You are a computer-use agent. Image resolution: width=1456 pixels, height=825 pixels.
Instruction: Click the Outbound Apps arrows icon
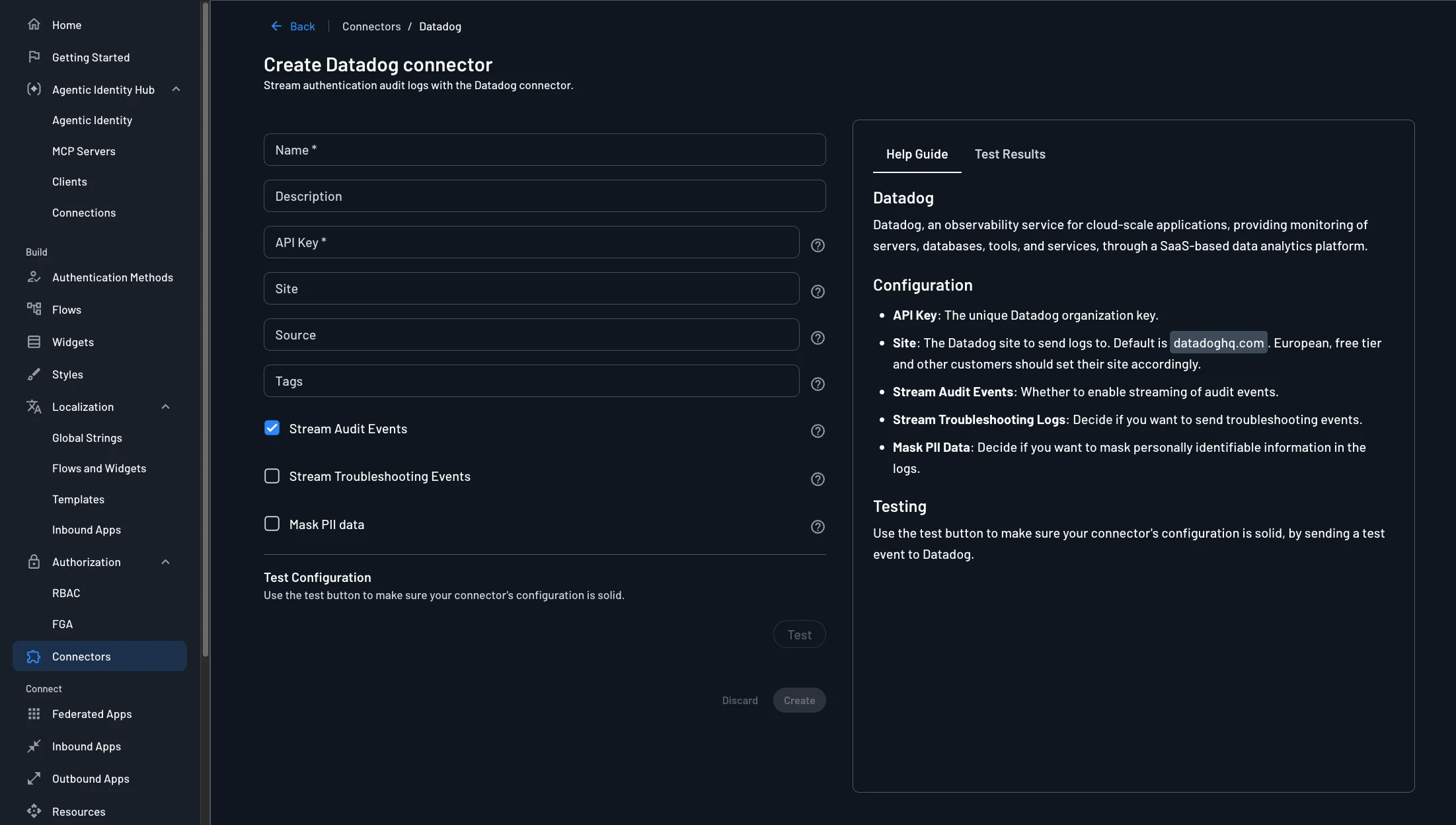34,778
